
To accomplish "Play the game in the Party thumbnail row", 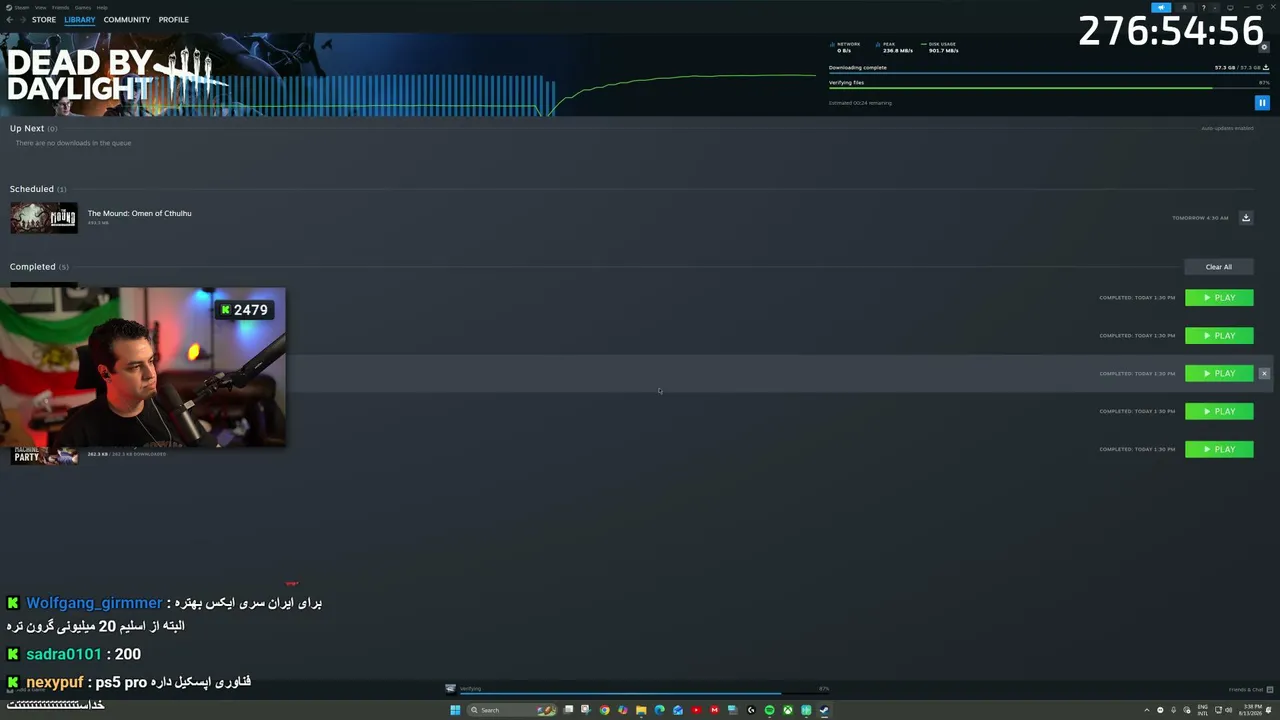I will click(1219, 449).
